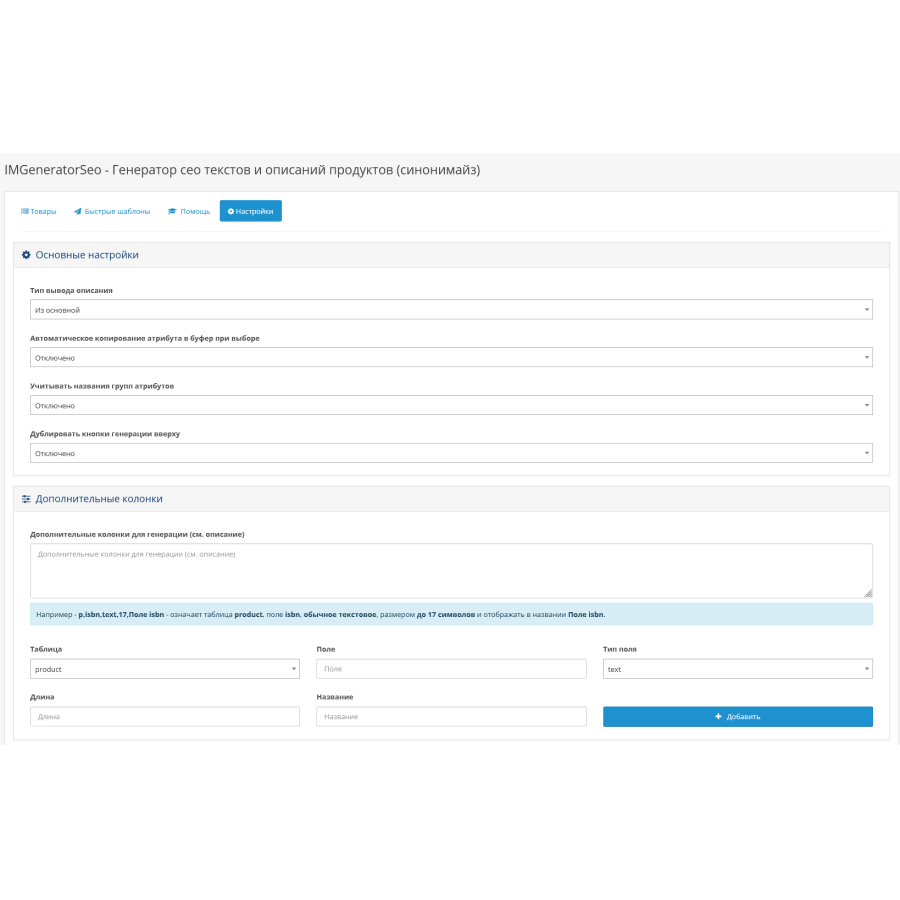
Task: Click the IMGeneratorSeo page title
Action: point(242,170)
